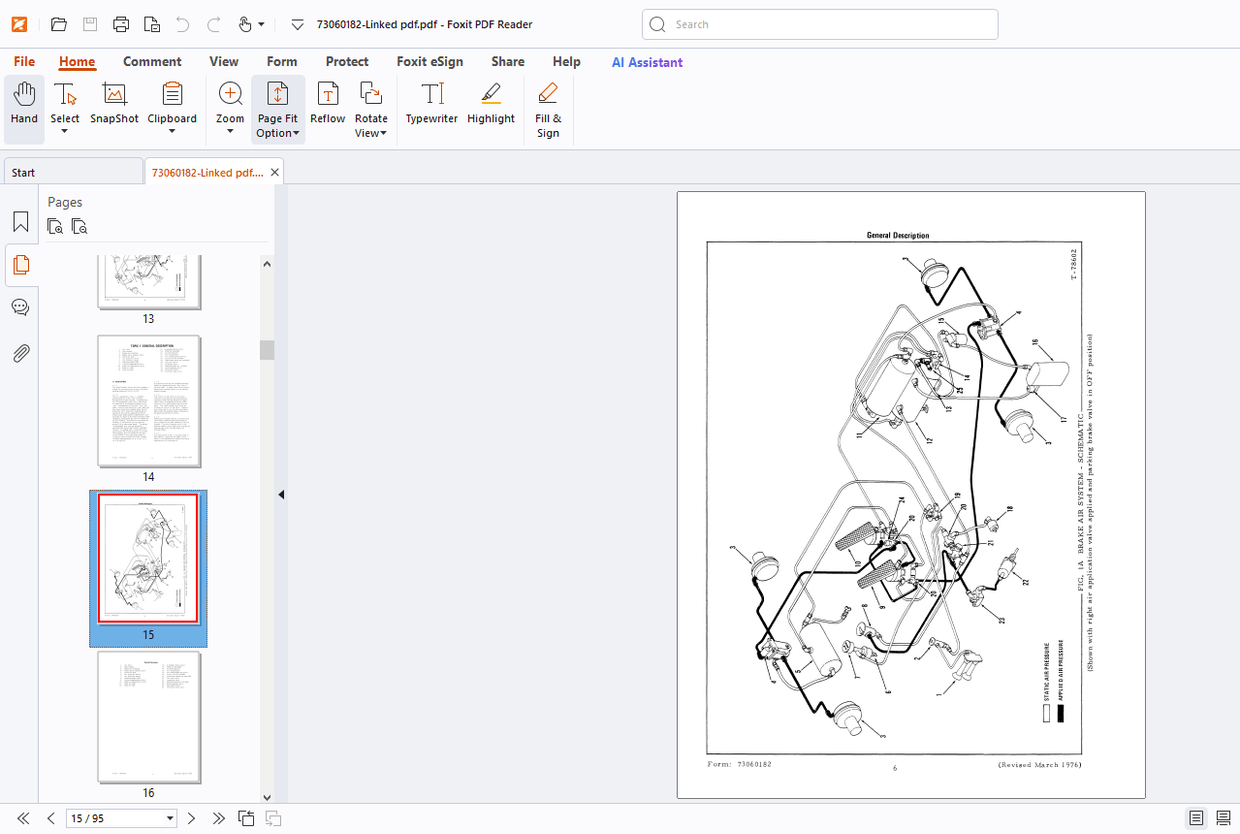Open the AI Assistant
The width and height of the screenshot is (1240, 834).
click(647, 62)
